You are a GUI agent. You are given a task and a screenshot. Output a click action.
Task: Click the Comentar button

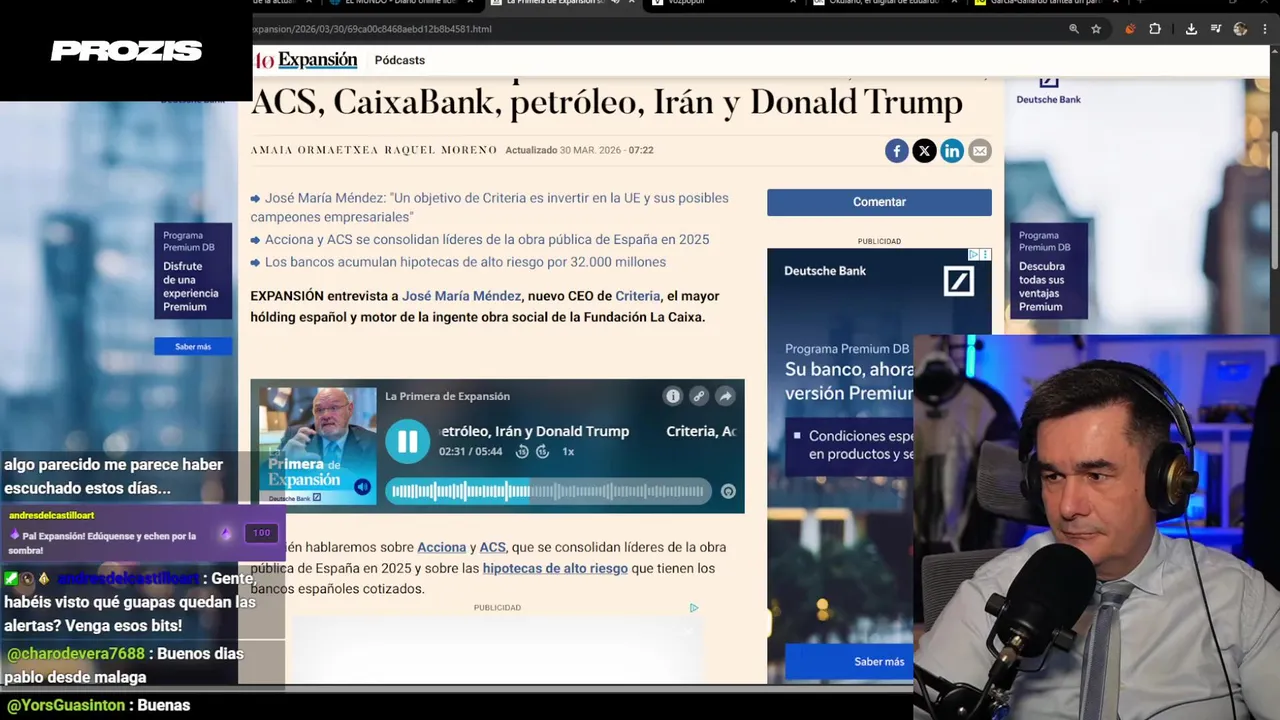point(879,202)
